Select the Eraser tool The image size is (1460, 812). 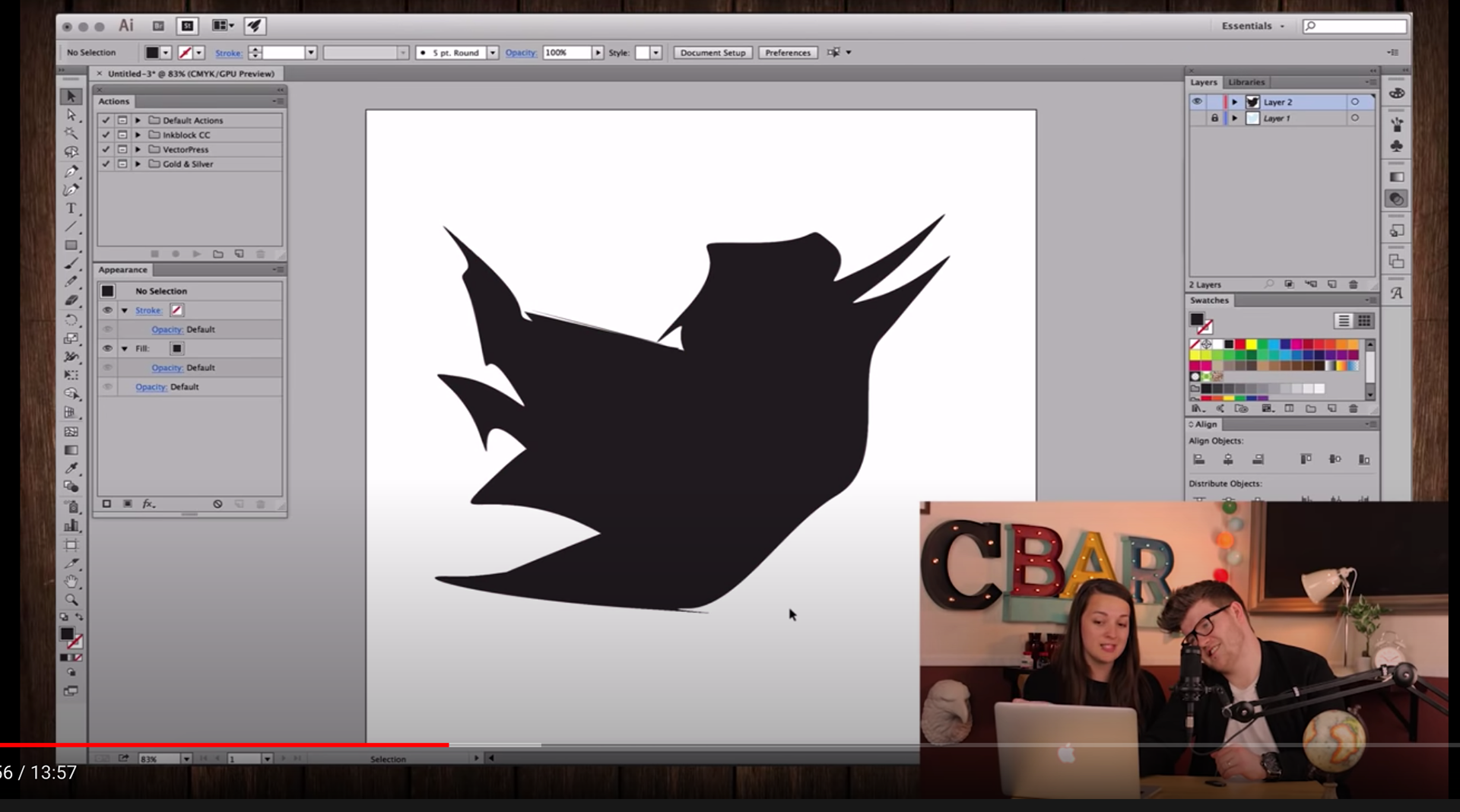pos(71,301)
